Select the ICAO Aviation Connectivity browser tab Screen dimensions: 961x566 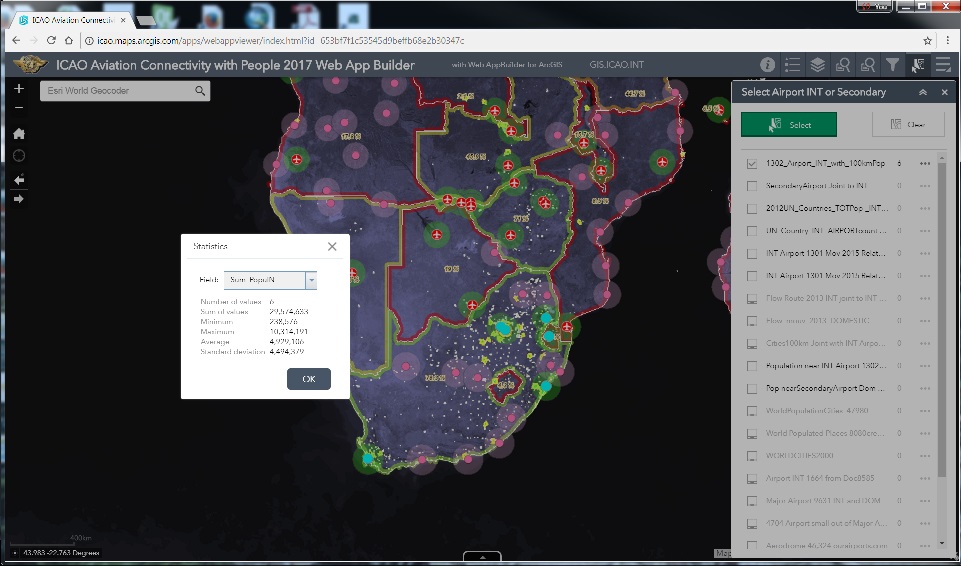pyautogui.click(x=72, y=20)
